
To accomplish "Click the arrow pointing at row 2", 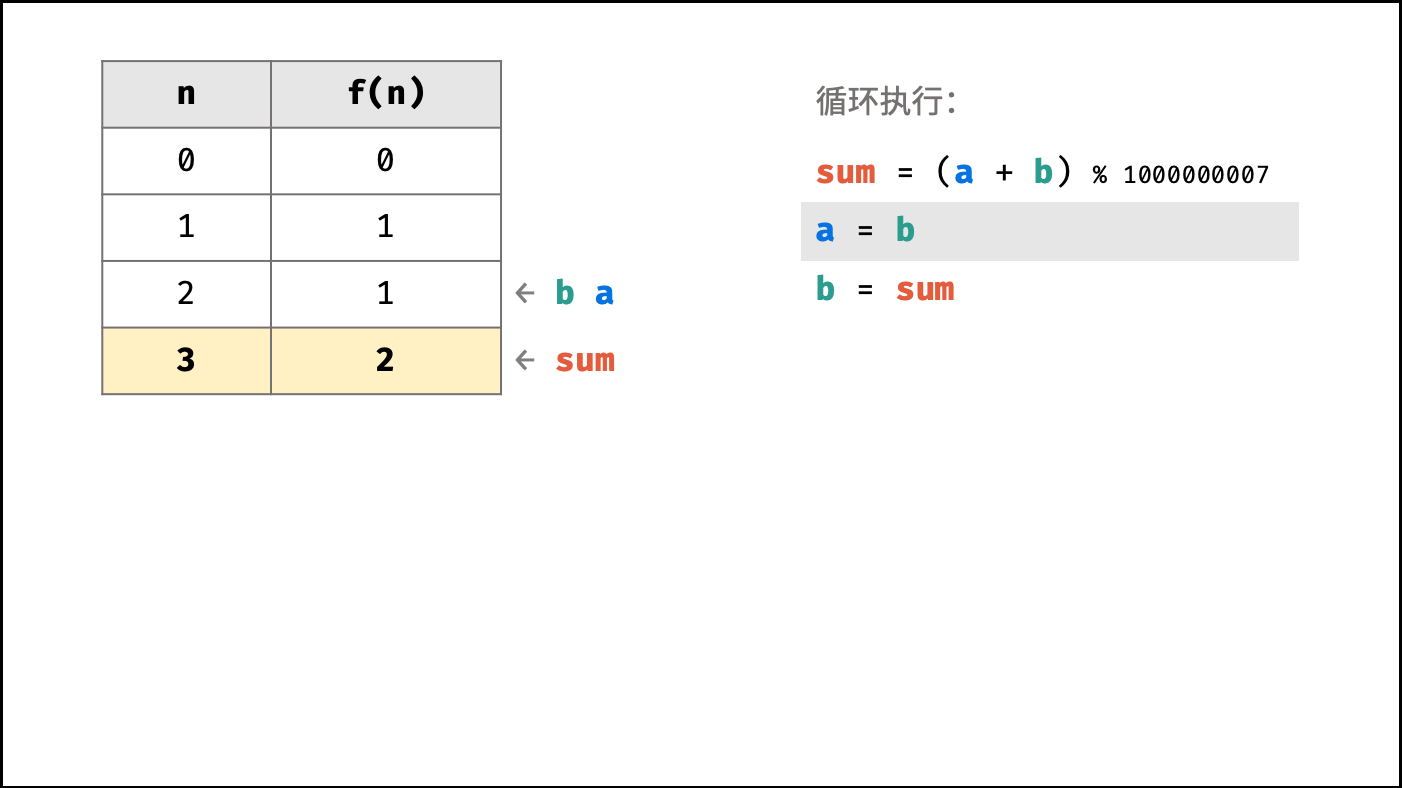I will (525, 293).
